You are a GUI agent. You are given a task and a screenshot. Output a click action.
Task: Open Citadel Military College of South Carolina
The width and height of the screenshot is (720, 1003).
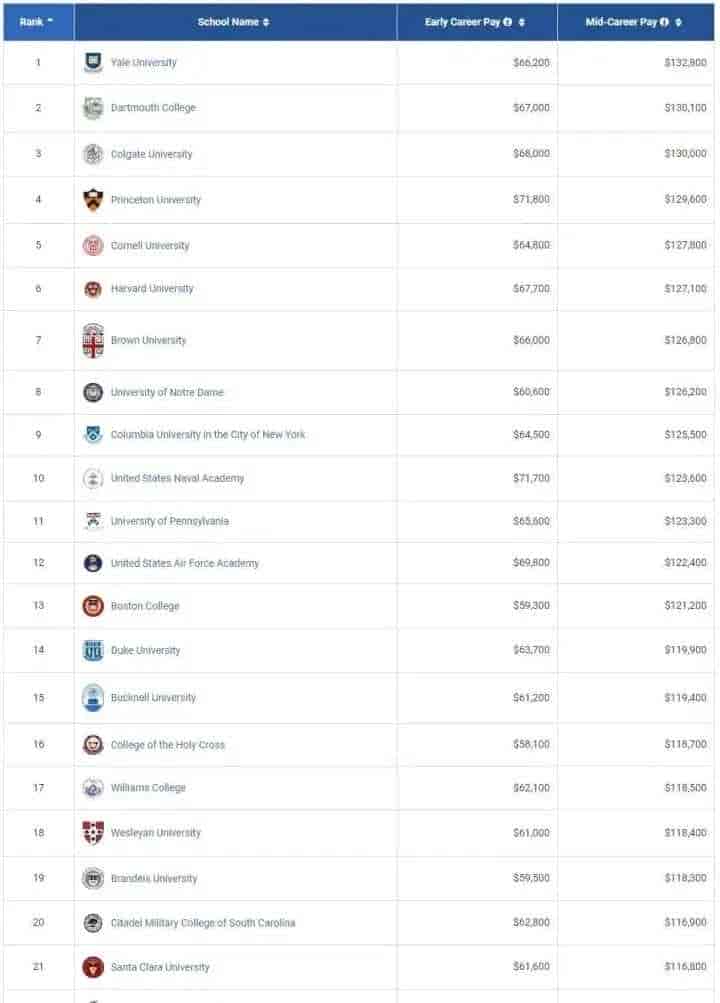point(203,922)
